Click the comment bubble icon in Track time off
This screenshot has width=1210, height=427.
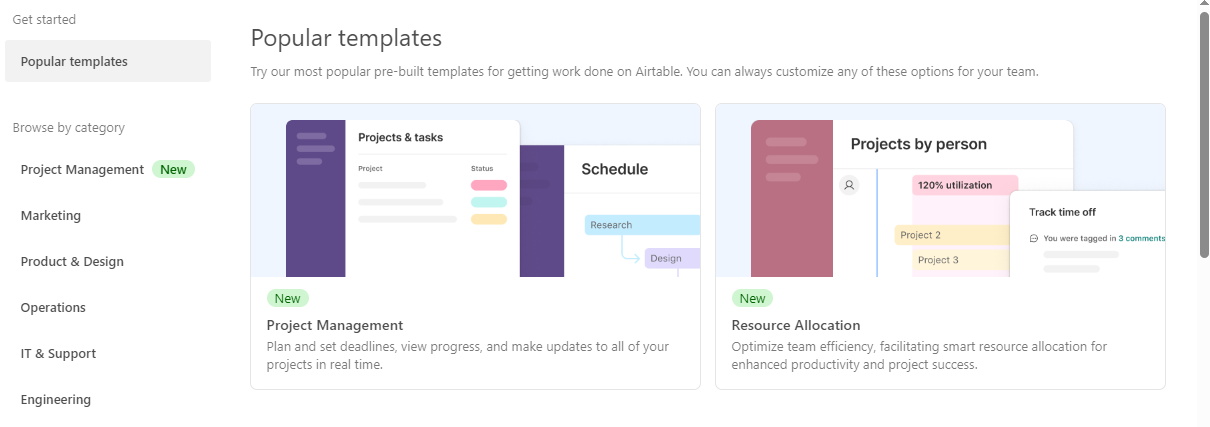click(1034, 239)
